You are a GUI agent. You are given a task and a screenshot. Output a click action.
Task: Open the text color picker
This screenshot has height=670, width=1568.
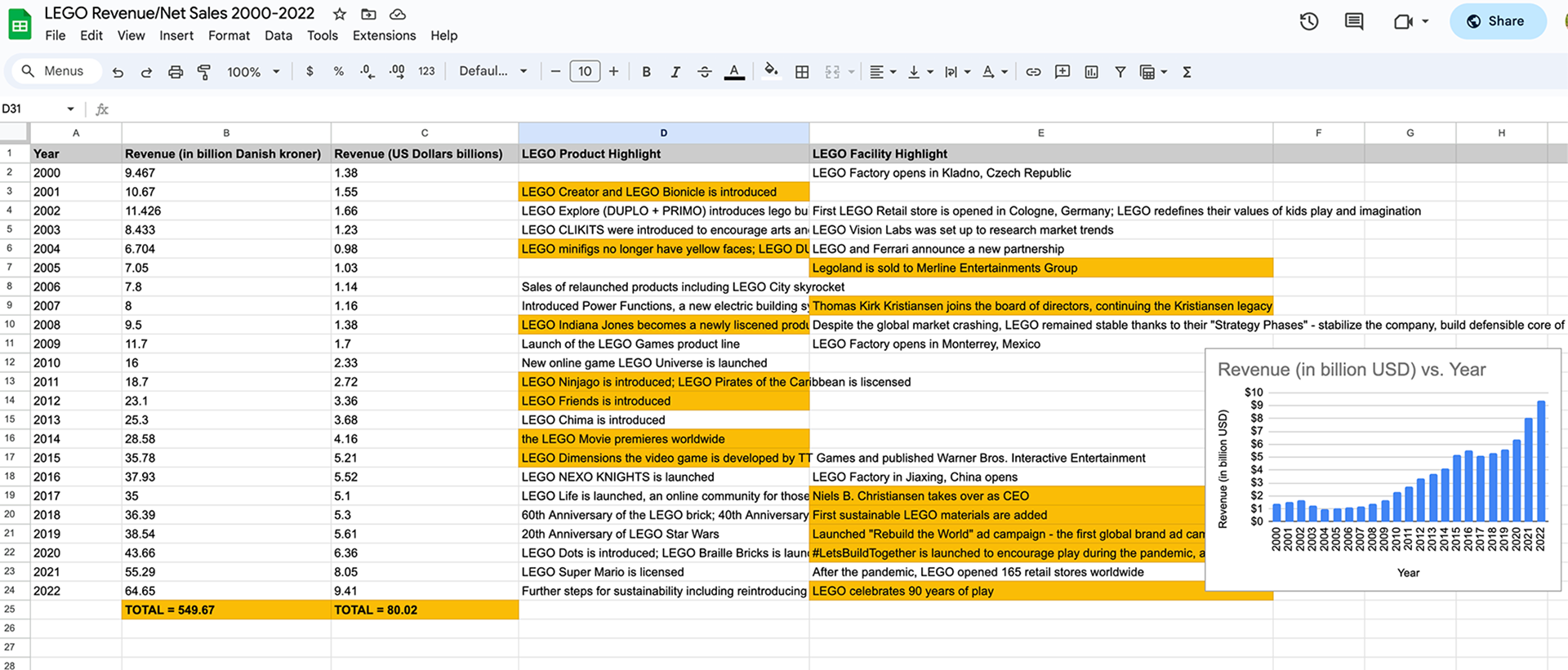coord(734,72)
